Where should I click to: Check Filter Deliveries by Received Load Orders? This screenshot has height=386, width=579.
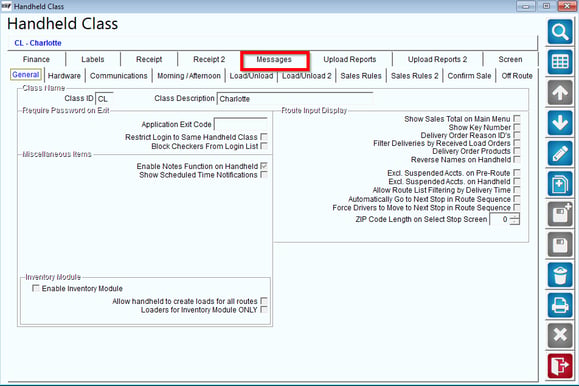click(517, 143)
